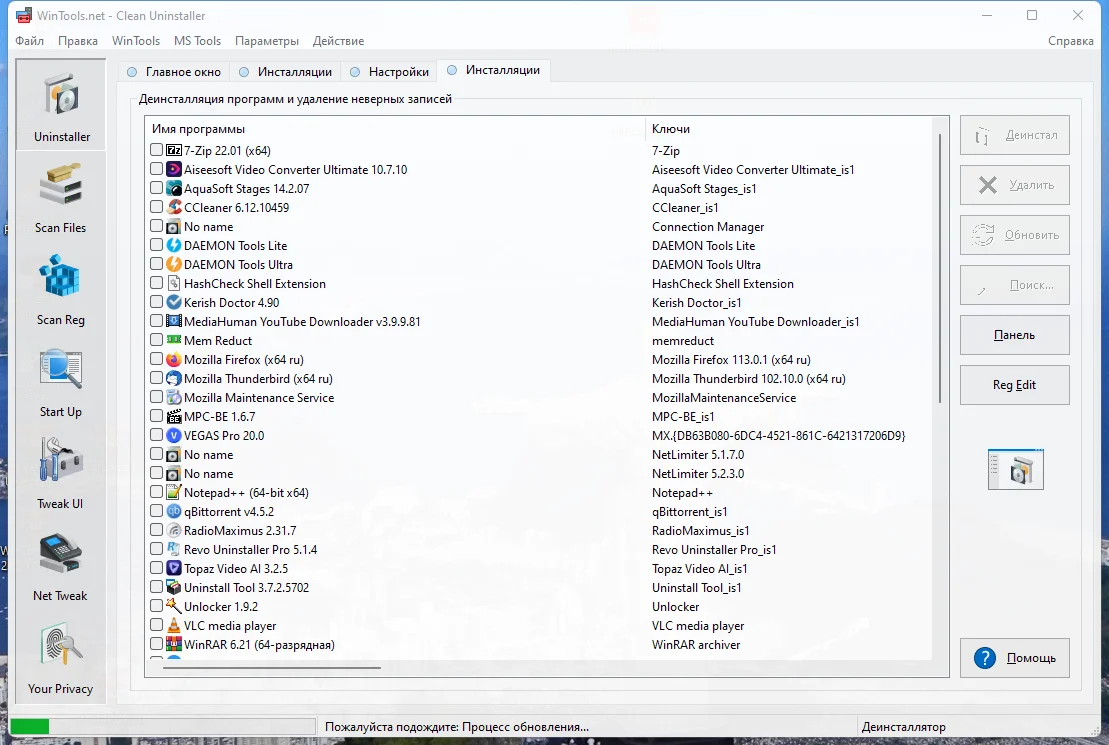Click the Удалить button
The height and width of the screenshot is (745, 1109).
(1014, 185)
